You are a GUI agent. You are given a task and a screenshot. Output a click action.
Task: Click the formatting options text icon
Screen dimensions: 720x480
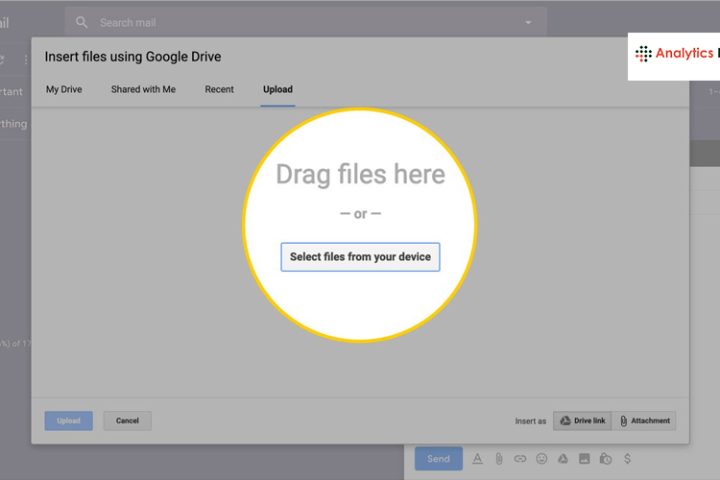click(477, 459)
